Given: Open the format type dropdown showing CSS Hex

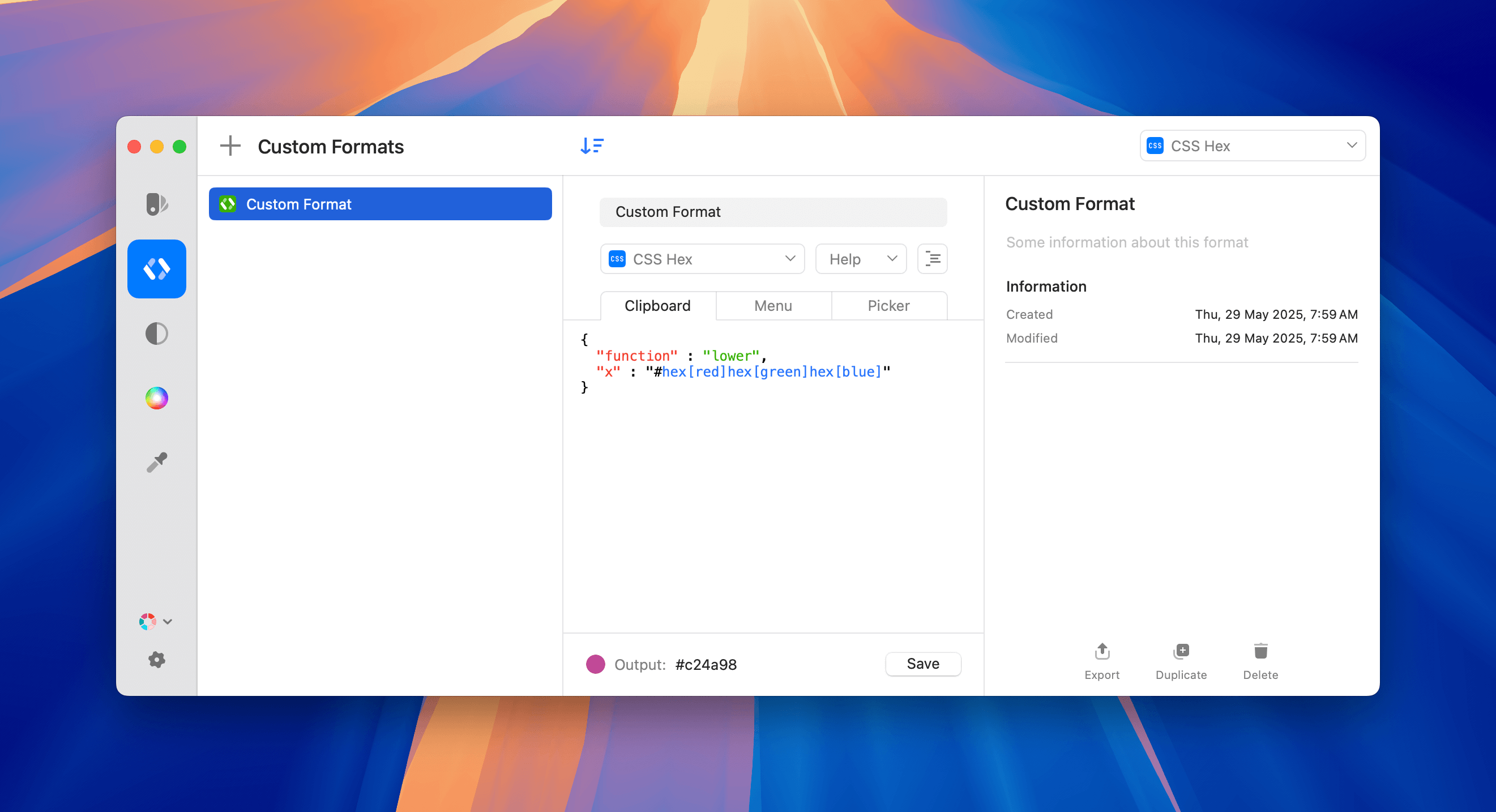Looking at the screenshot, I should (x=702, y=258).
